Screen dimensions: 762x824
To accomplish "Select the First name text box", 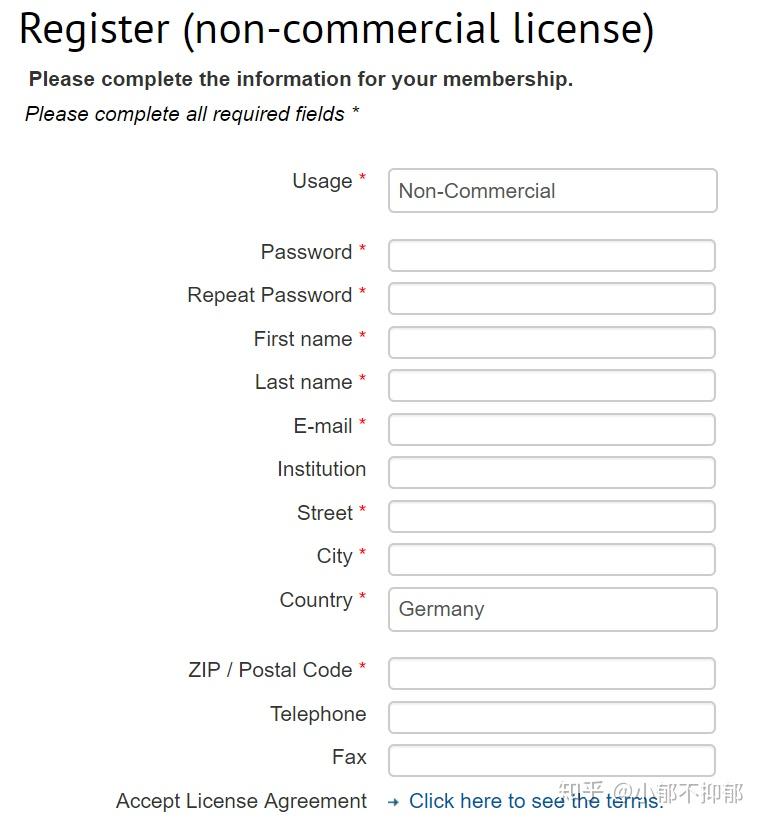I will click(x=552, y=342).
